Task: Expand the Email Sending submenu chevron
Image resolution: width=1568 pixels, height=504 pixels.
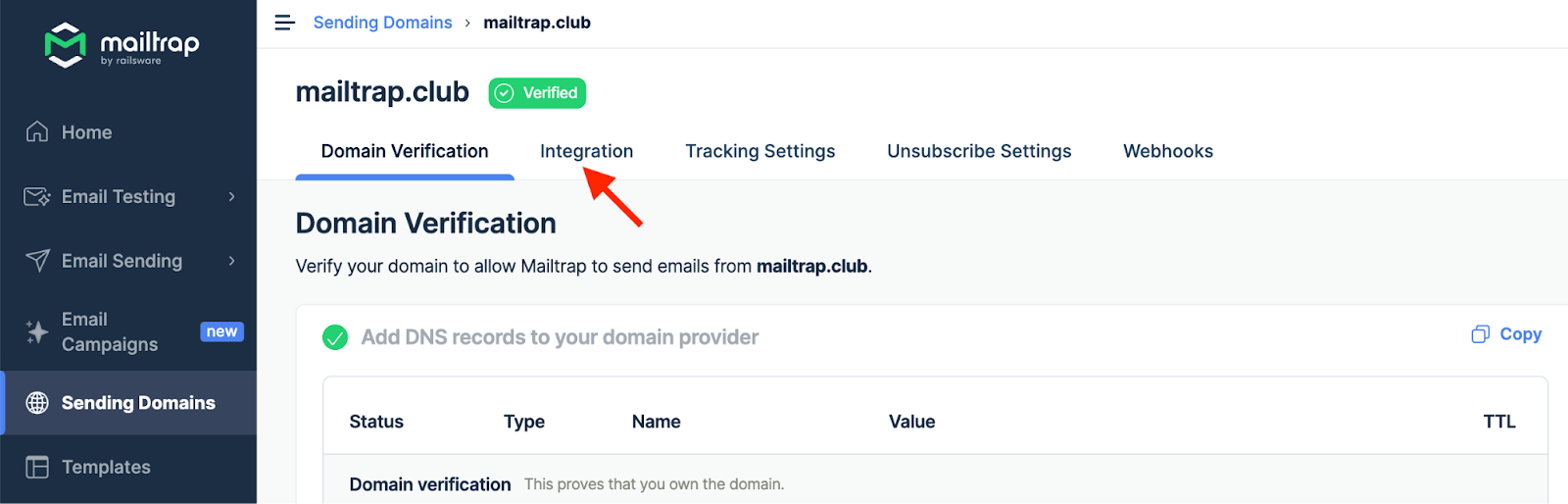Action: coord(232,261)
